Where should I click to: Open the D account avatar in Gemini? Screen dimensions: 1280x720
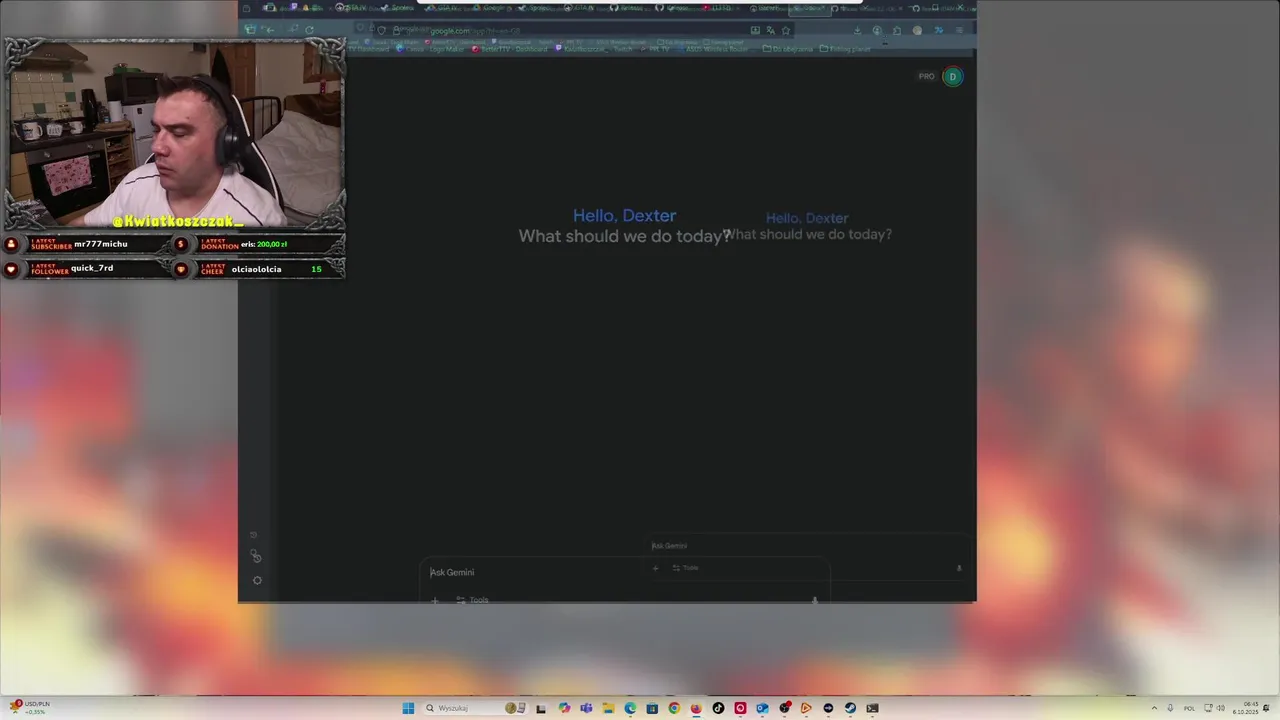click(953, 76)
